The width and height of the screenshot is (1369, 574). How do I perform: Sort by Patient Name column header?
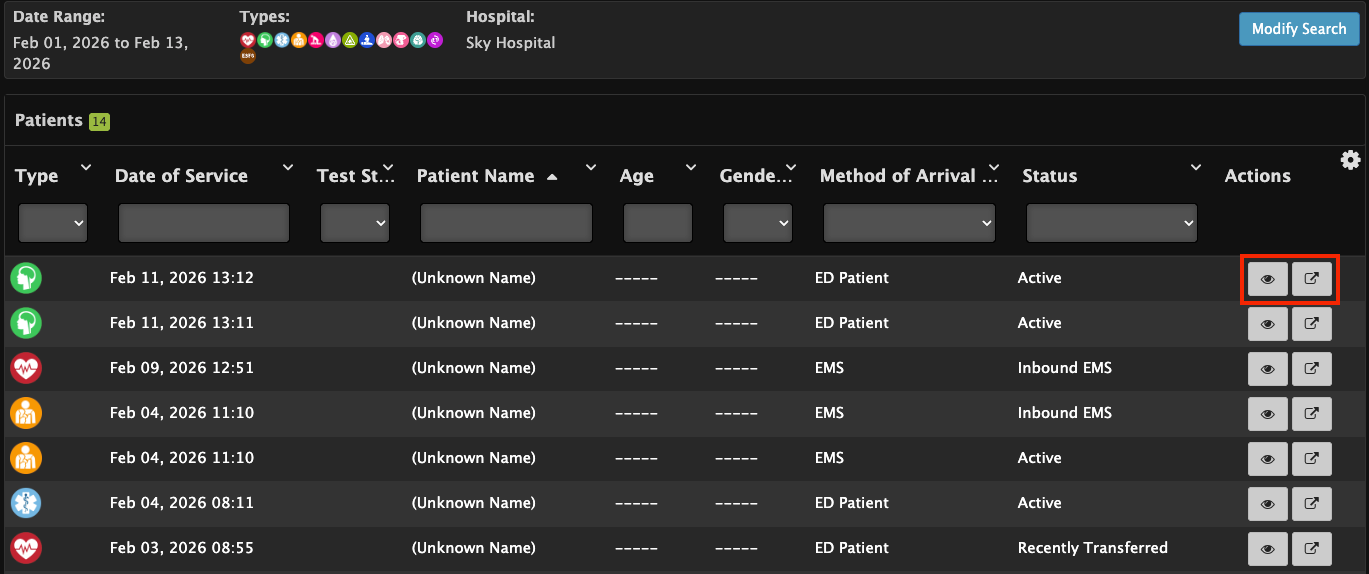(475, 176)
